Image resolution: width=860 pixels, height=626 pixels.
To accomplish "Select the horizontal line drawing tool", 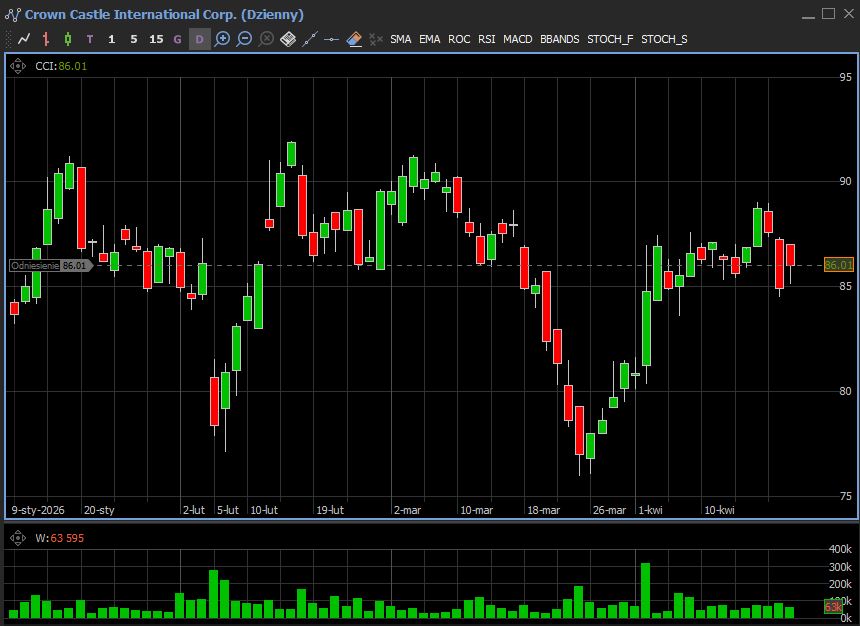I will (332, 39).
